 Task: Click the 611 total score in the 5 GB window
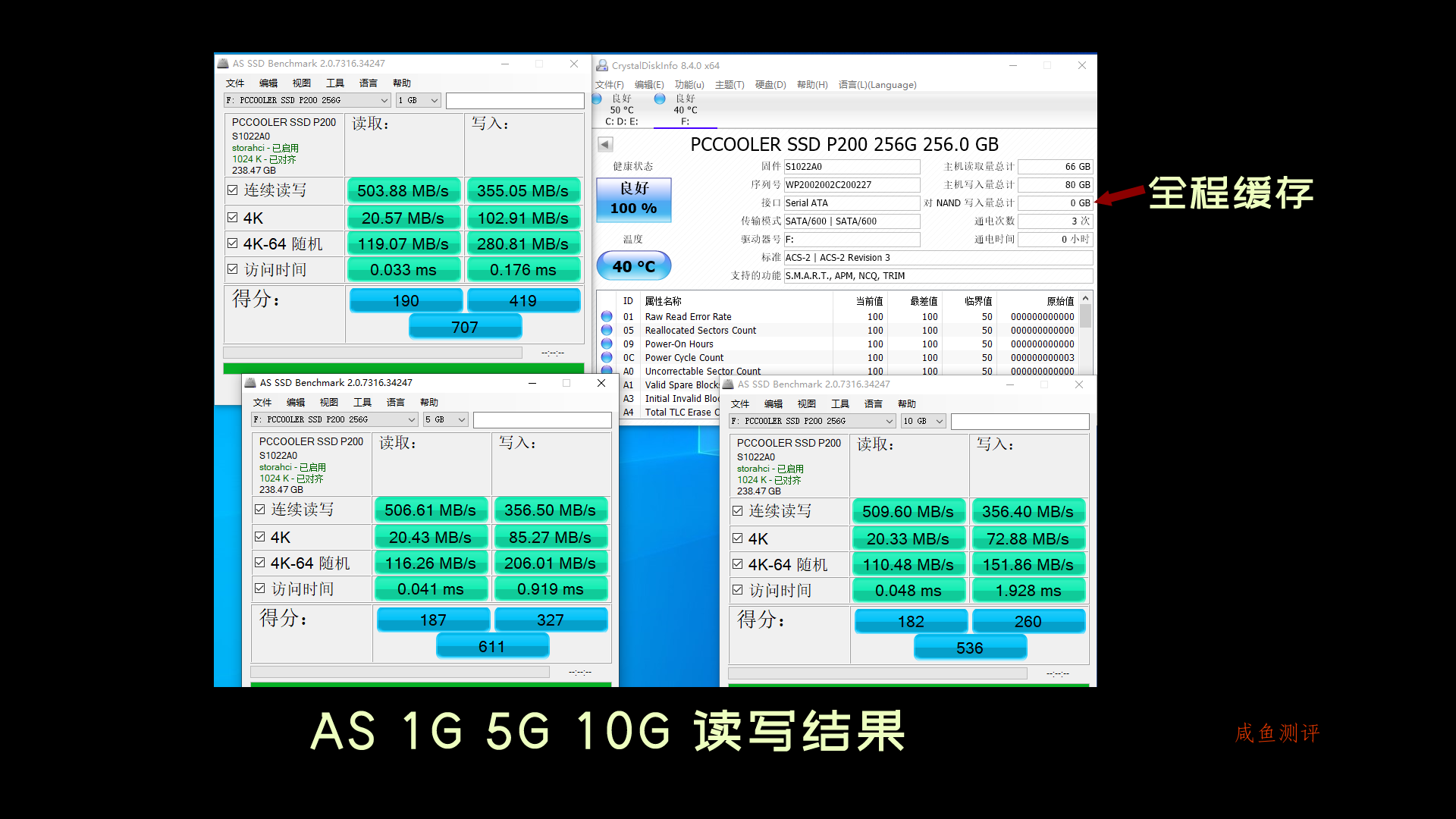492,646
